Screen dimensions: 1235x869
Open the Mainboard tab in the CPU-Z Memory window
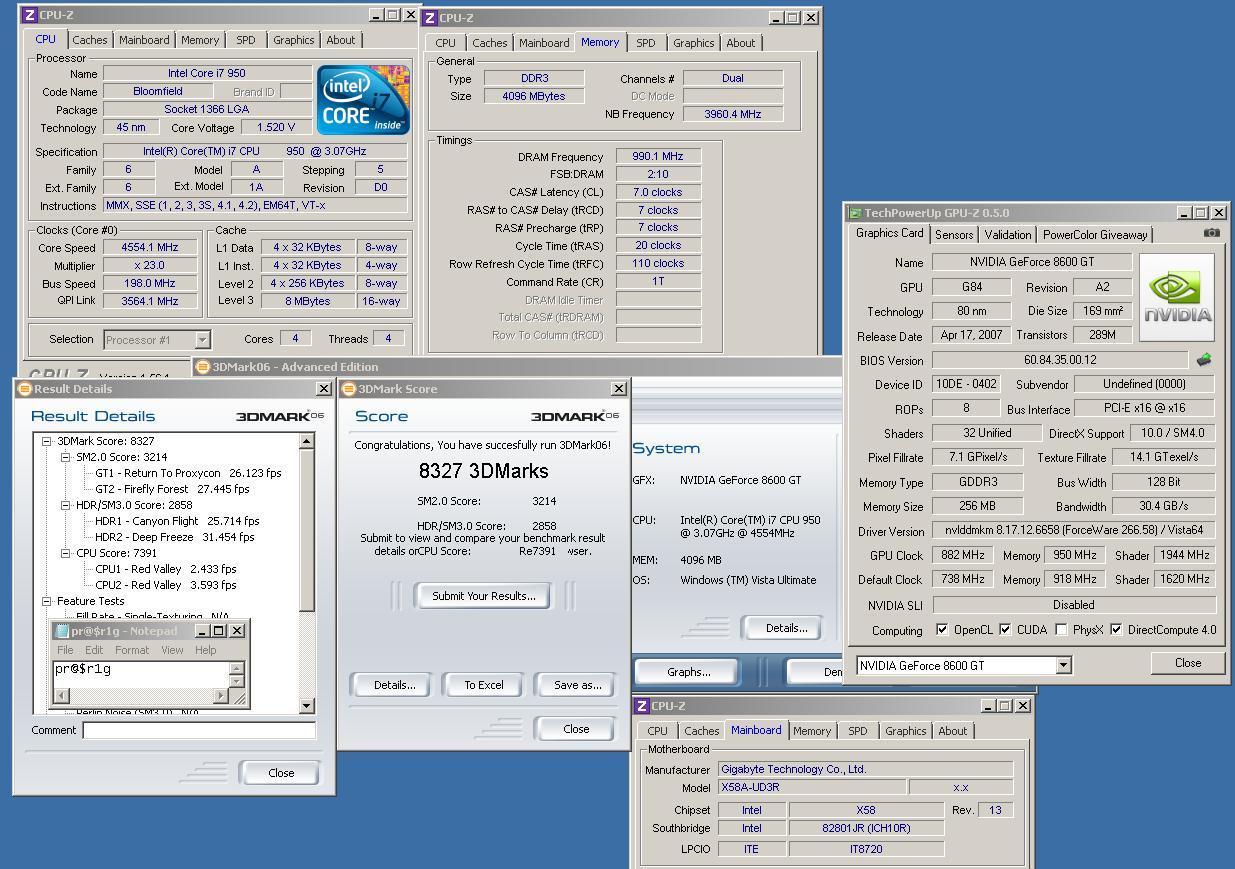tap(544, 43)
